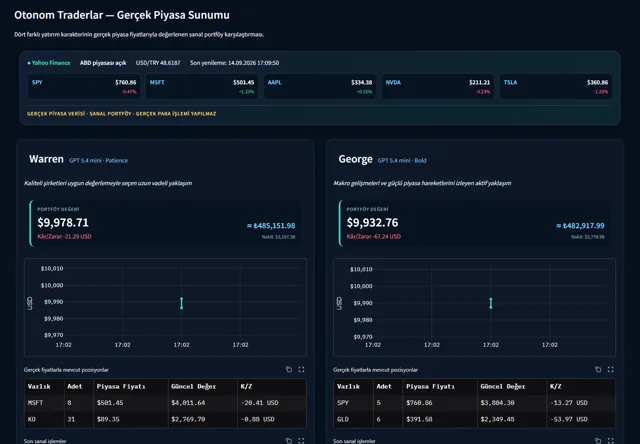Click the $2,349.48 current value cell
The width and height of the screenshot is (640, 444).
[x=512, y=419]
